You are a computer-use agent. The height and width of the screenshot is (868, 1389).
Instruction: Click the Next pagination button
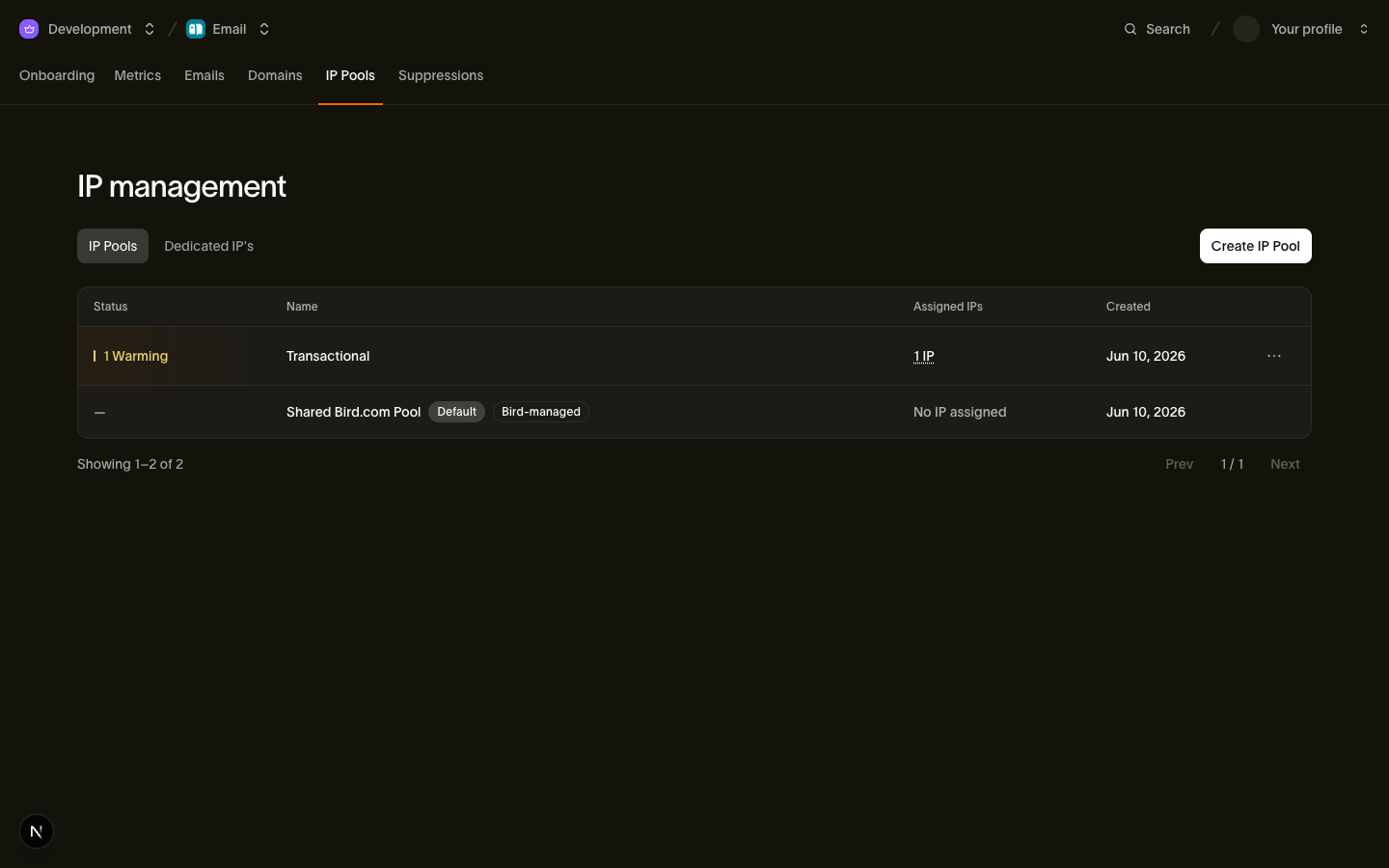tap(1285, 464)
